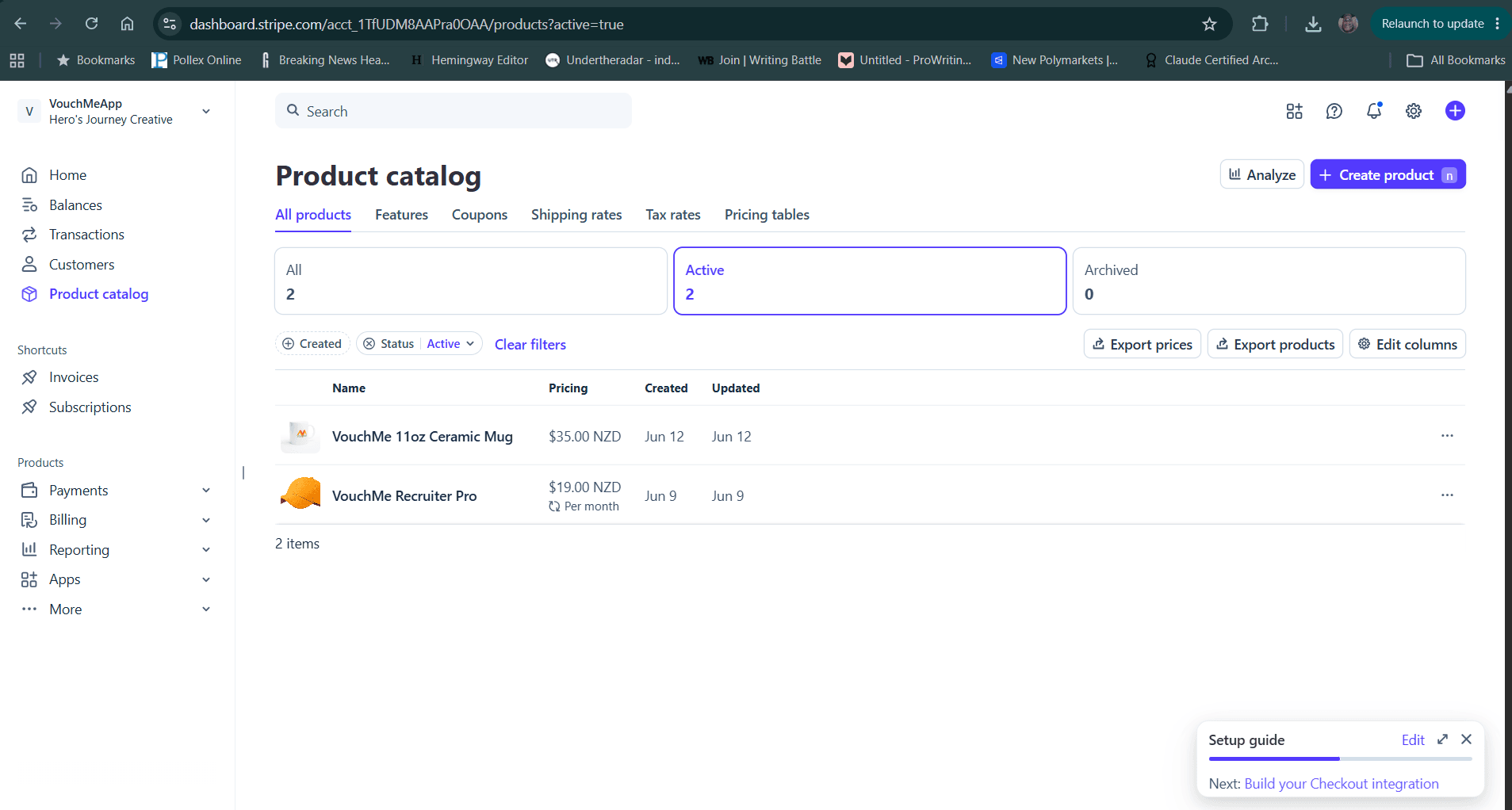Open the Chrome apps grid icon
Screen dimensions: 1512x810
pos(17,60)
